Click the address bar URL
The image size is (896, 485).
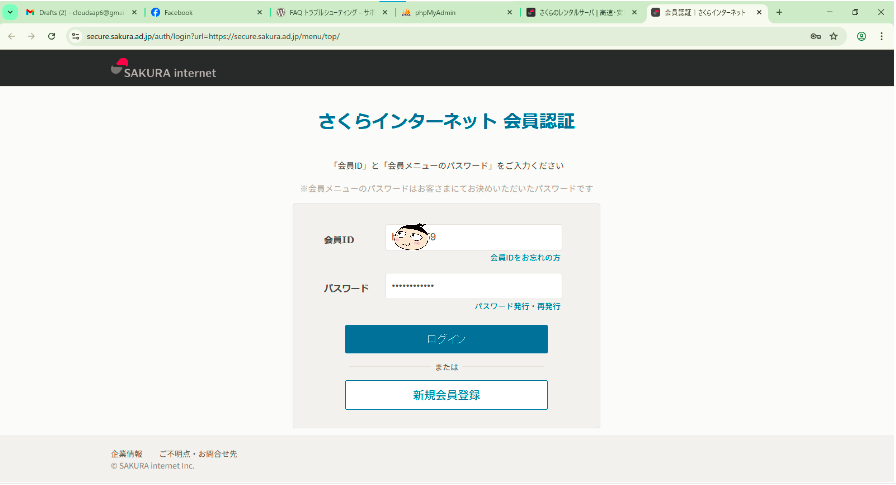[x=213, y=36]
